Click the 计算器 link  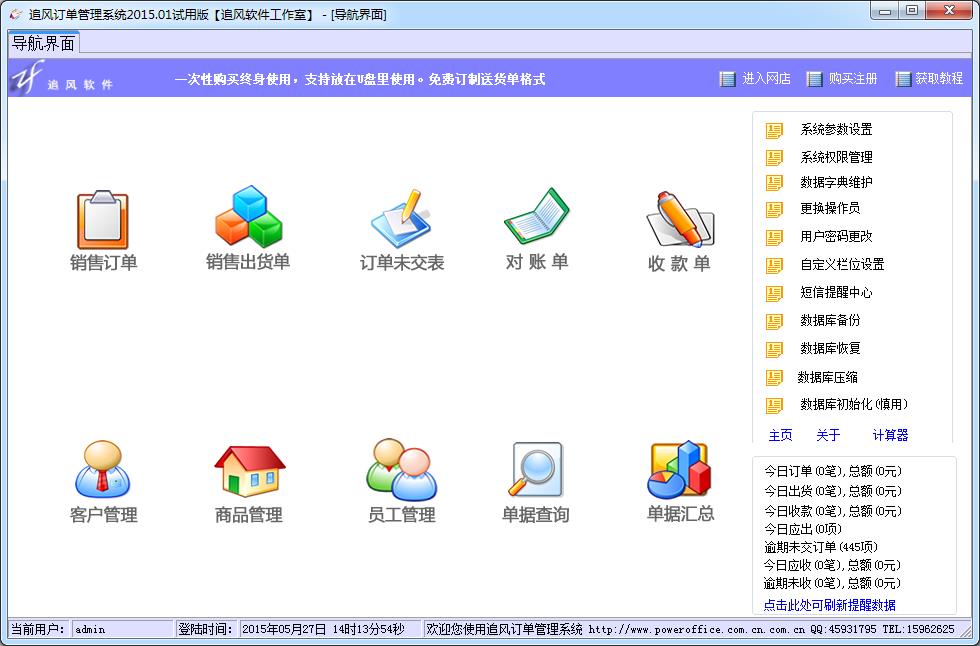[890, 435]
